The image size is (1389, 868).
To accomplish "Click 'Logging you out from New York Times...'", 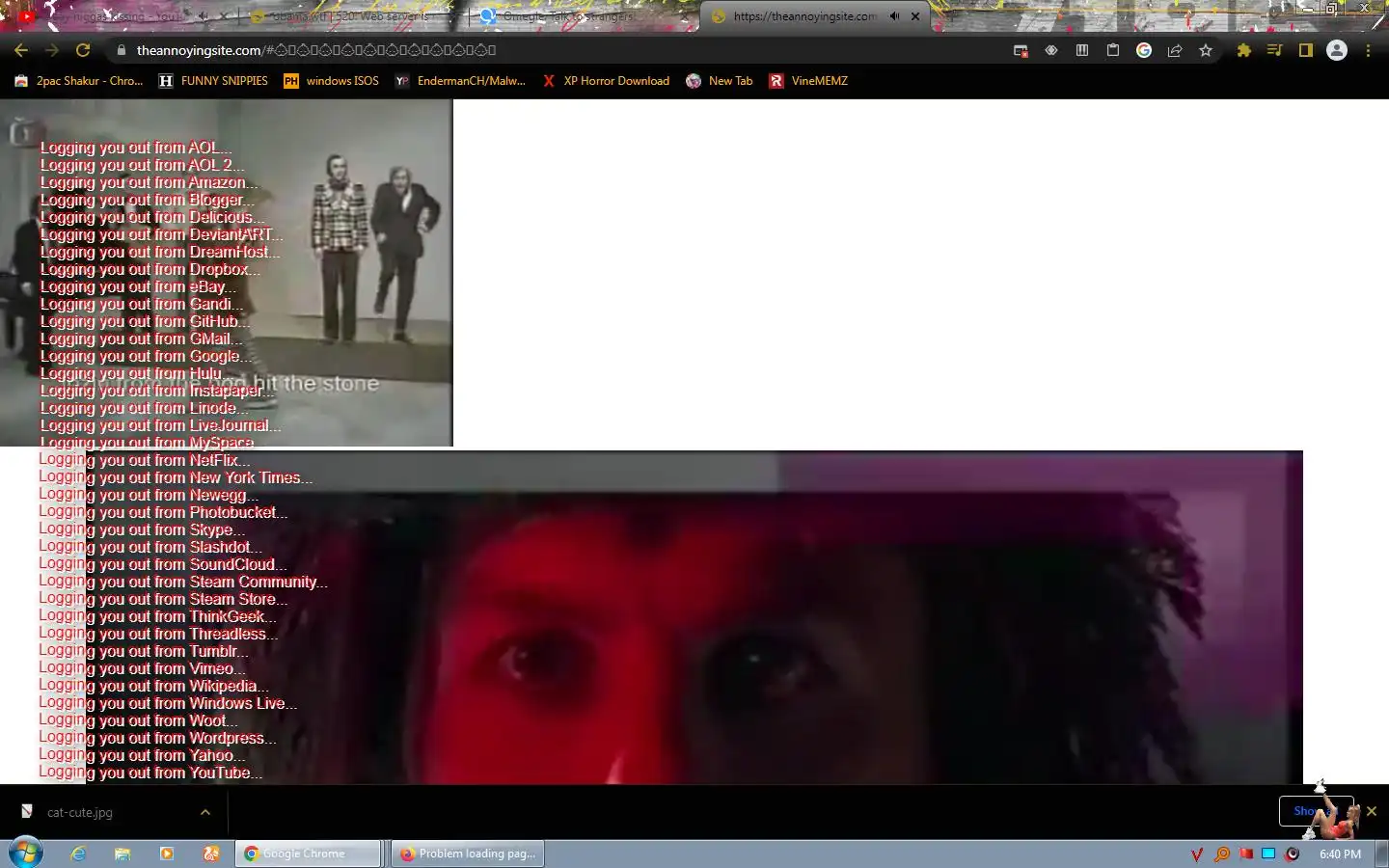I will [x=176, y=477].
